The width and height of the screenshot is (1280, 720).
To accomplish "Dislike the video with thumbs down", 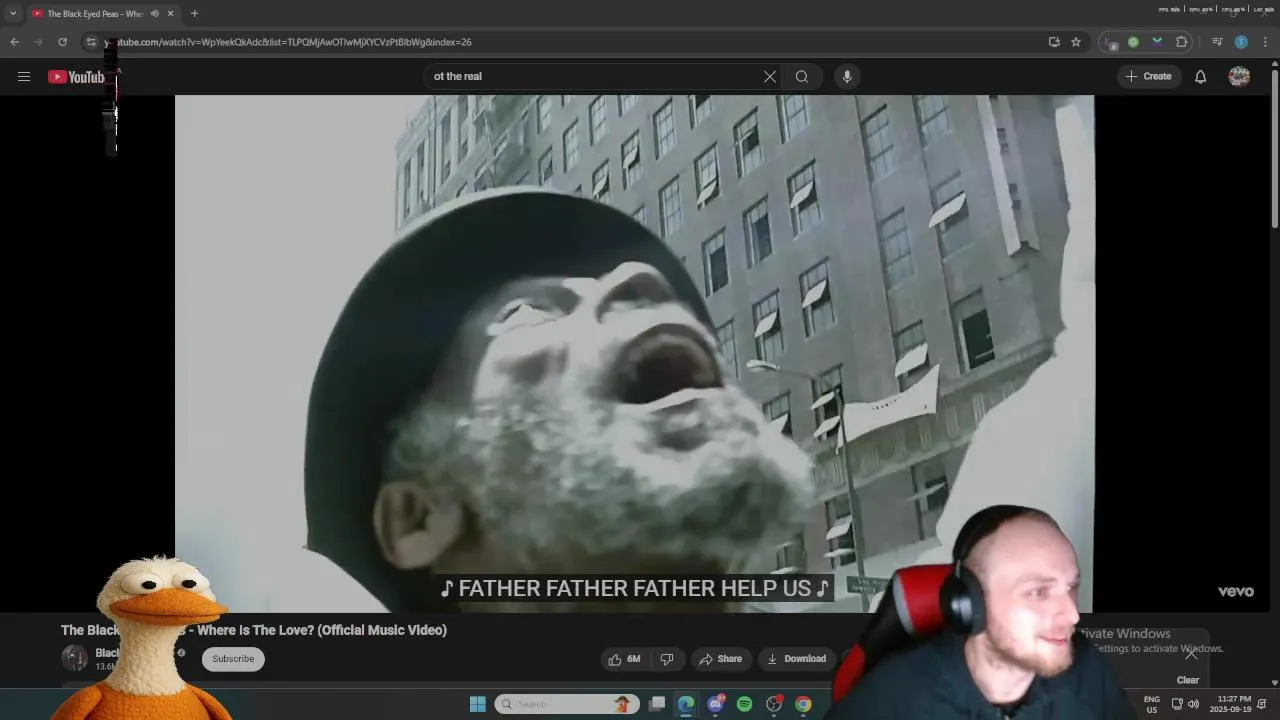I will tap(667, 659).
